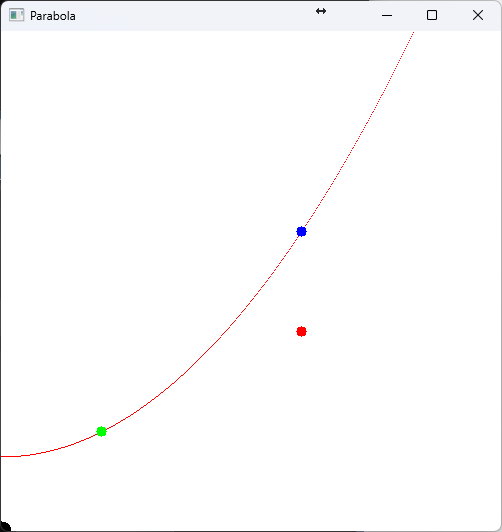Click the Parabola app icon in title bar
The width and height of the screenshot is (502, 532).
[x=16, y=15]
